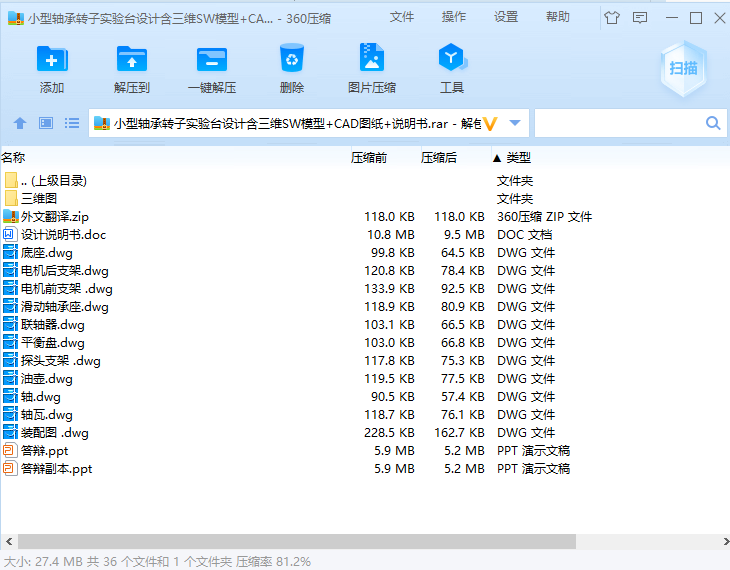Click the 解压到 (Extract to) icon
The image size is (730, 570).
click(x=132, y=59)
